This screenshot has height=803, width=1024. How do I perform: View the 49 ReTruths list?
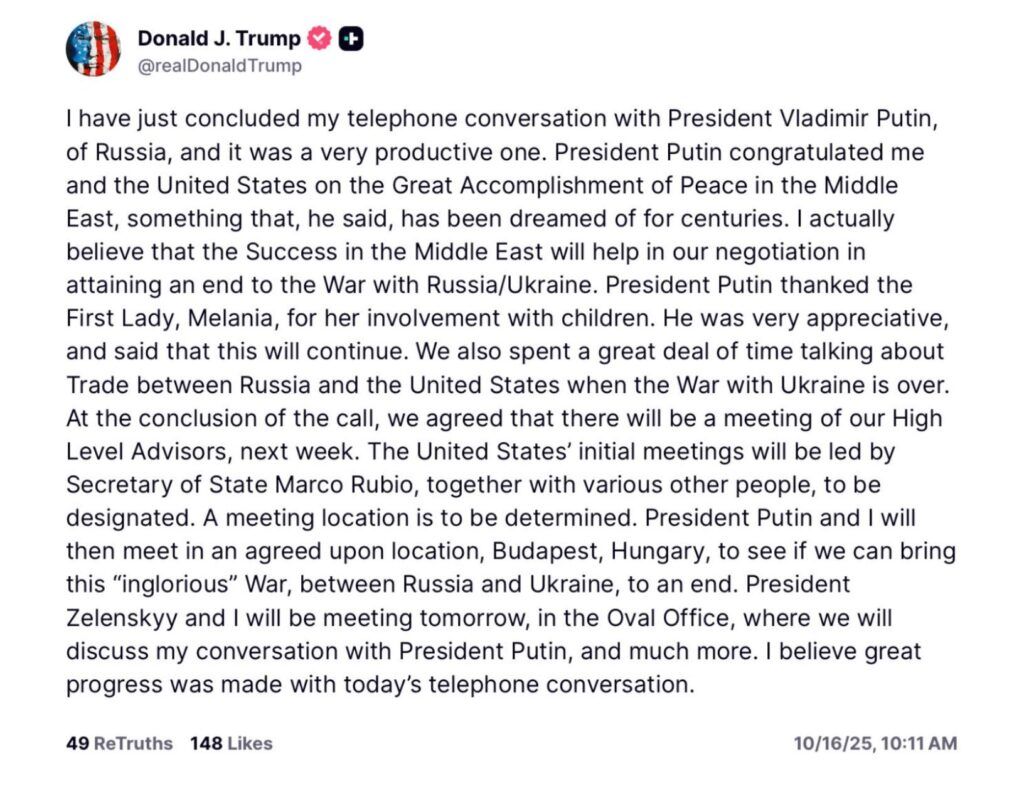coord(119,743)
